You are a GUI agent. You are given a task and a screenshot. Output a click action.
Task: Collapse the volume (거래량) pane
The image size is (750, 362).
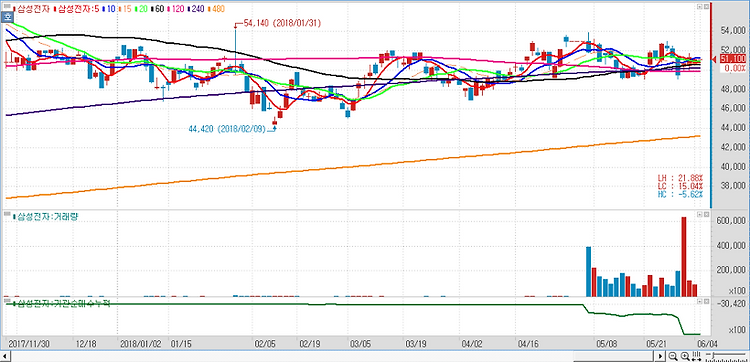point(699,215)
